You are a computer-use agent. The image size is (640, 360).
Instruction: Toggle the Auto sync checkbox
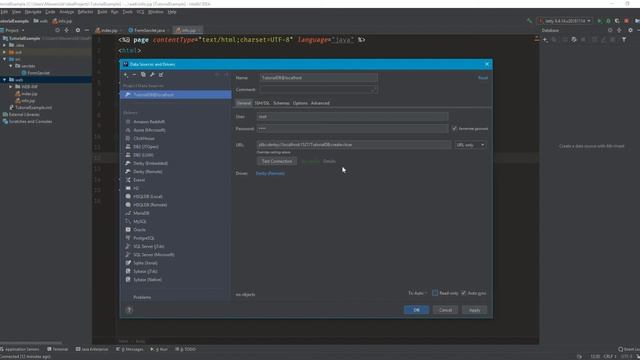click(464, 293)
